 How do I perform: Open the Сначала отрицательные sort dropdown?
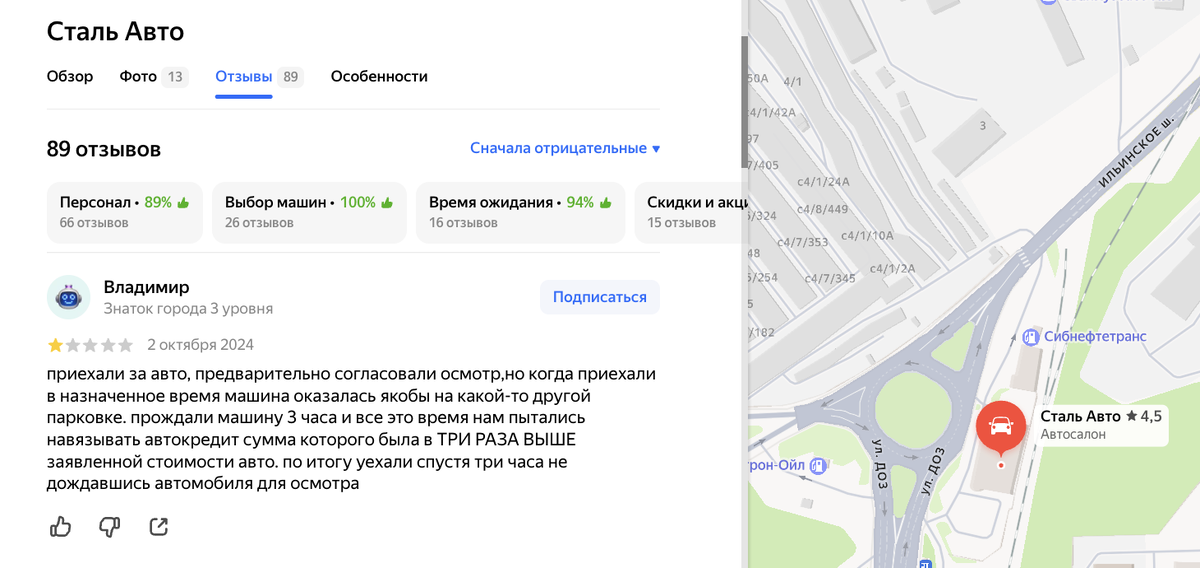pos(565,148)
